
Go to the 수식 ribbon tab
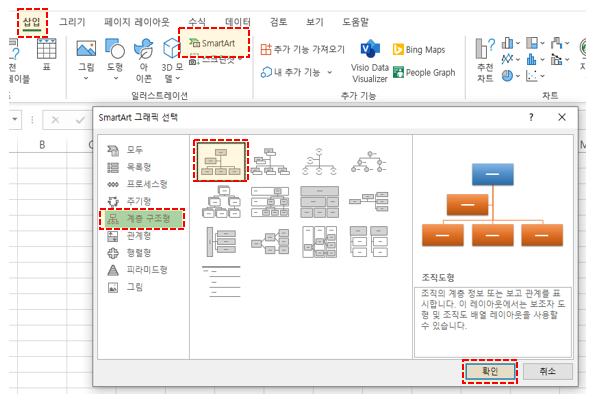197,22
